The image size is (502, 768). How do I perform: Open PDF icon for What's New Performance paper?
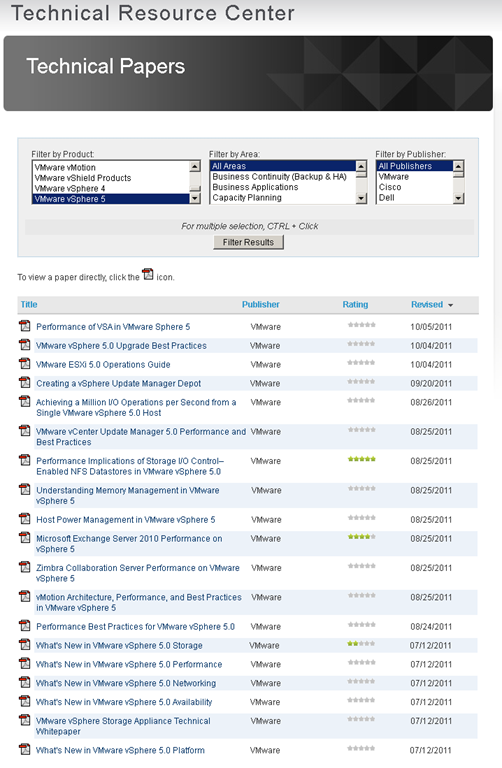point(24,664)
